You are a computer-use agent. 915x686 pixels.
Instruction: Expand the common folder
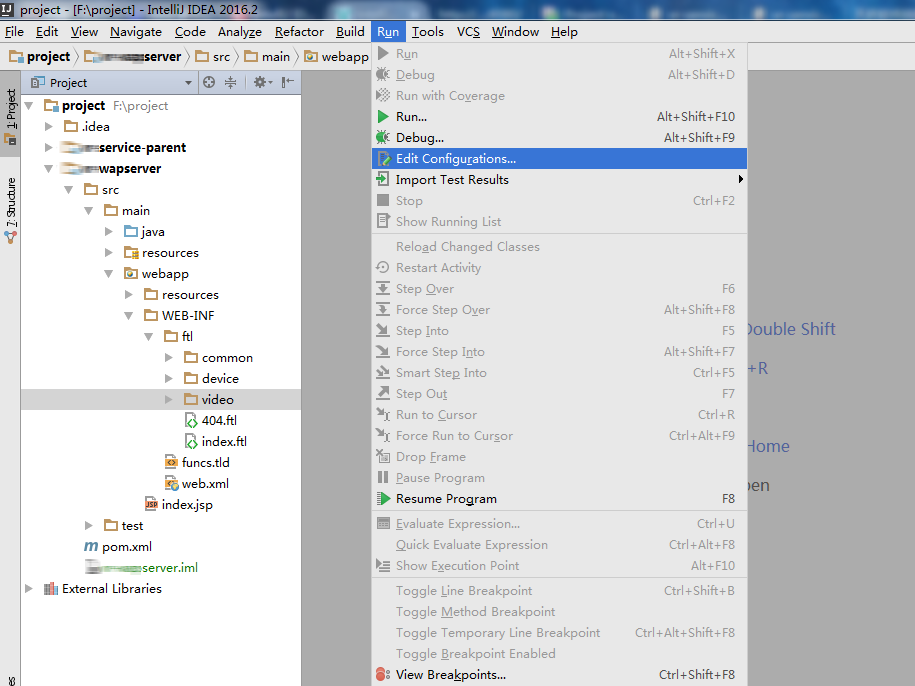pyautogui.click(x=169, y=358)
